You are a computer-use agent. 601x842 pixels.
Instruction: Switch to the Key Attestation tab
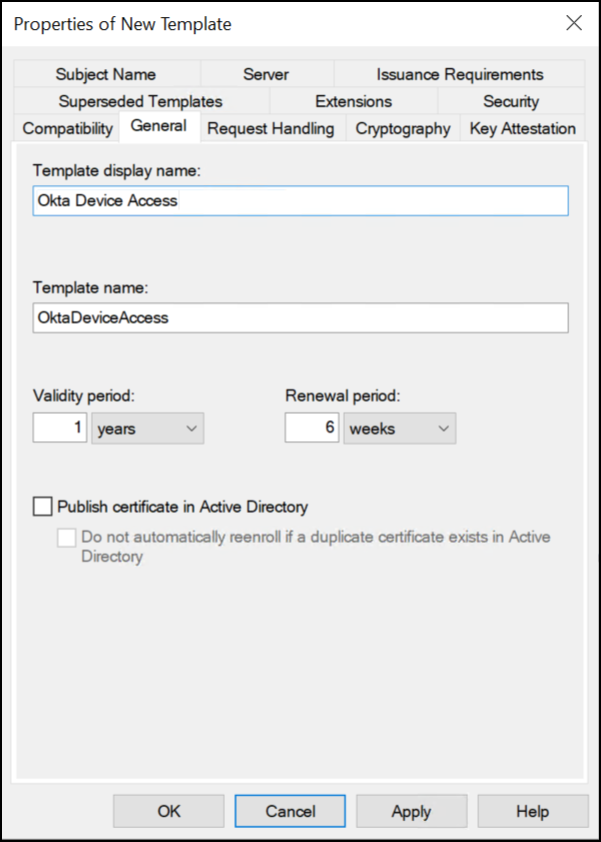click(523, 129)
